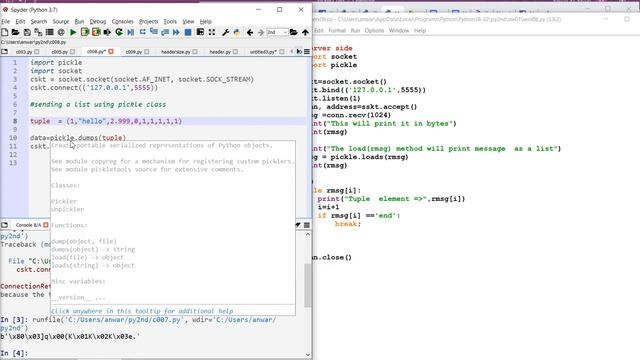Open file with the folder icon
The image size is (640, 360).
click(16, 32)
